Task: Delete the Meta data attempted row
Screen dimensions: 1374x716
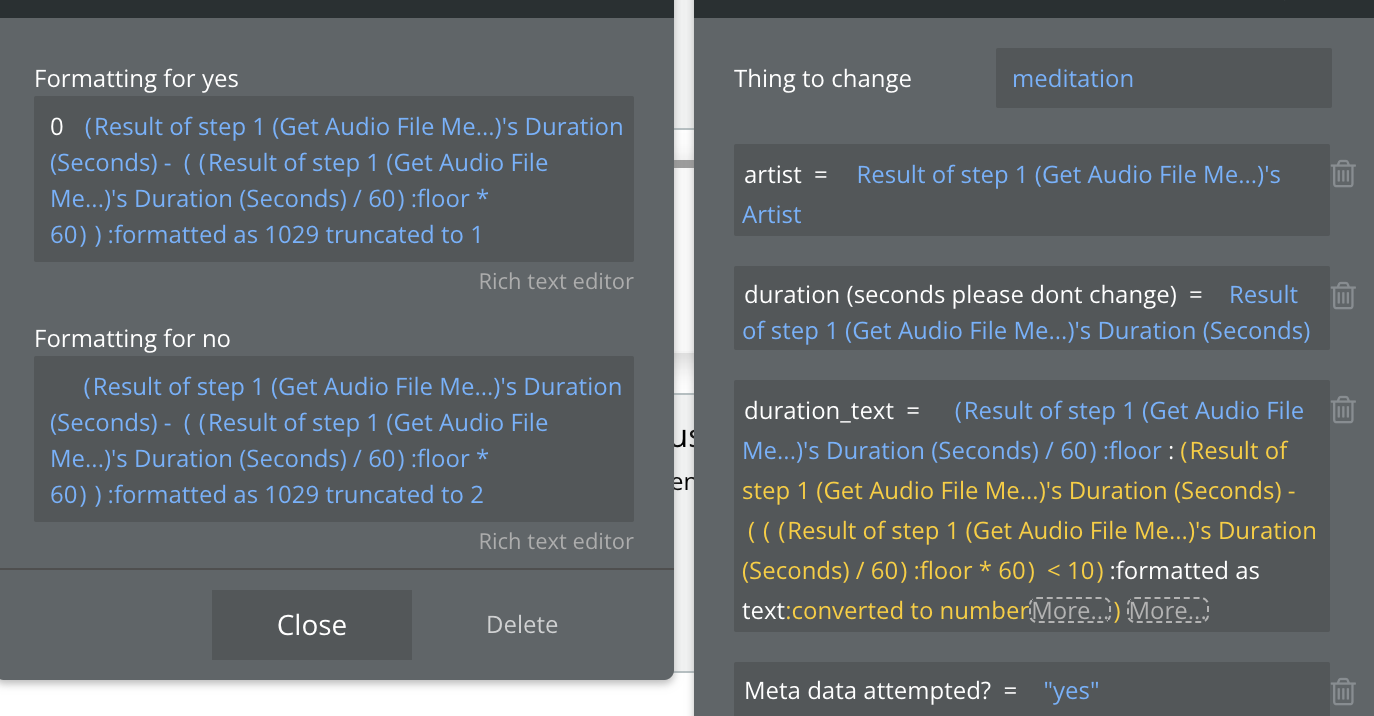Action: (x=1343, y=690)
